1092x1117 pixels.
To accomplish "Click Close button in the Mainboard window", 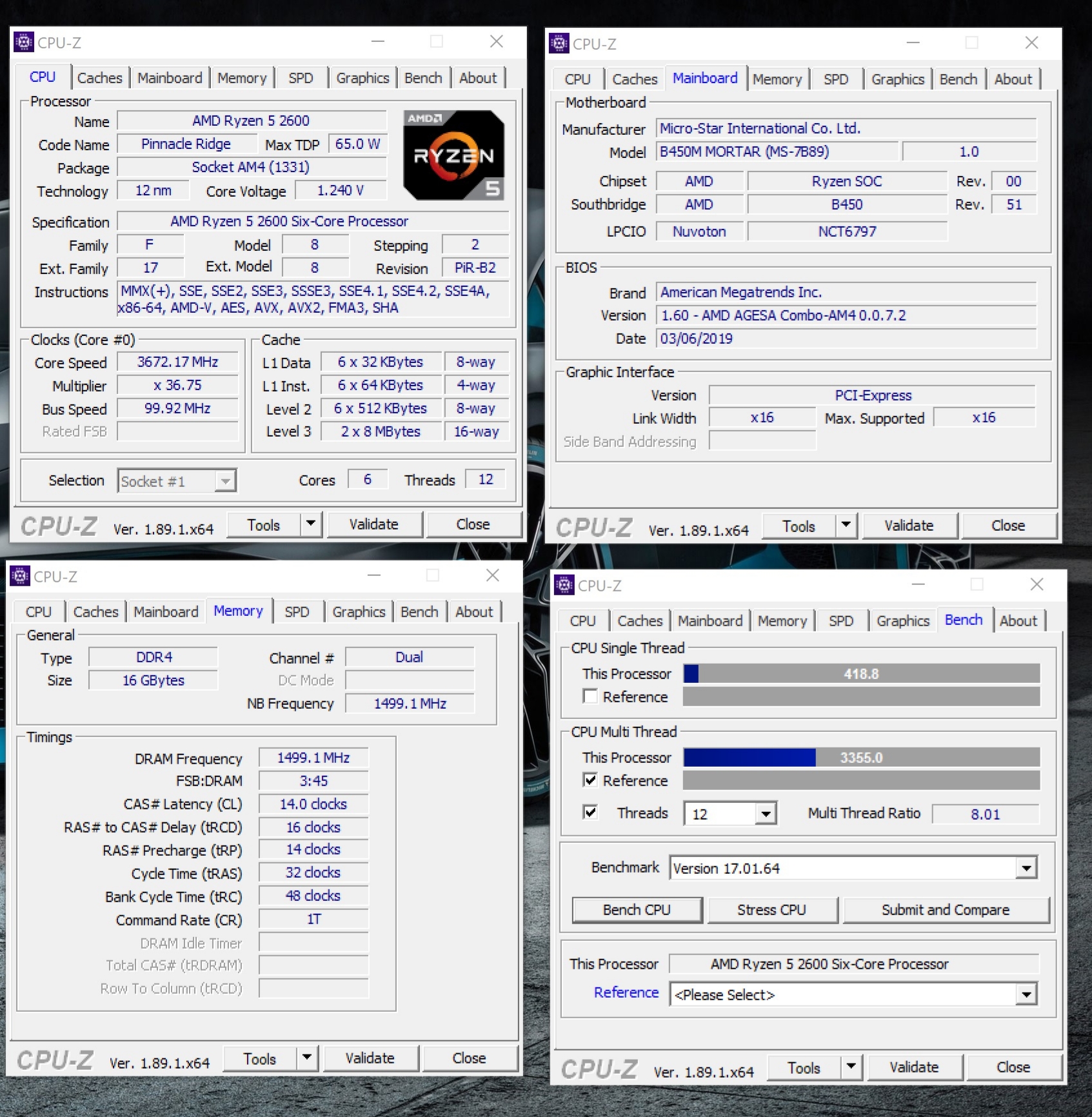I will 1008,526.
